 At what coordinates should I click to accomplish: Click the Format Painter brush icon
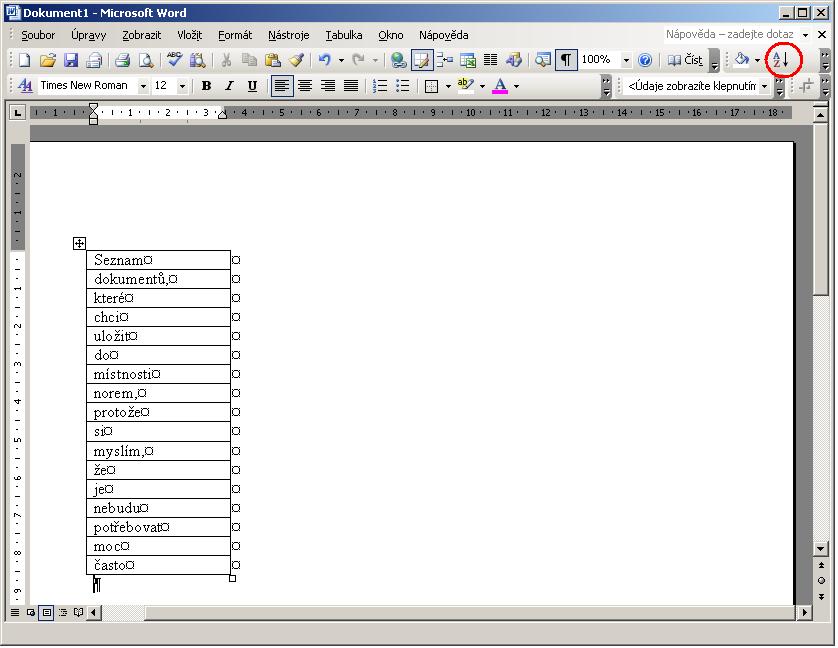[296, 60]
